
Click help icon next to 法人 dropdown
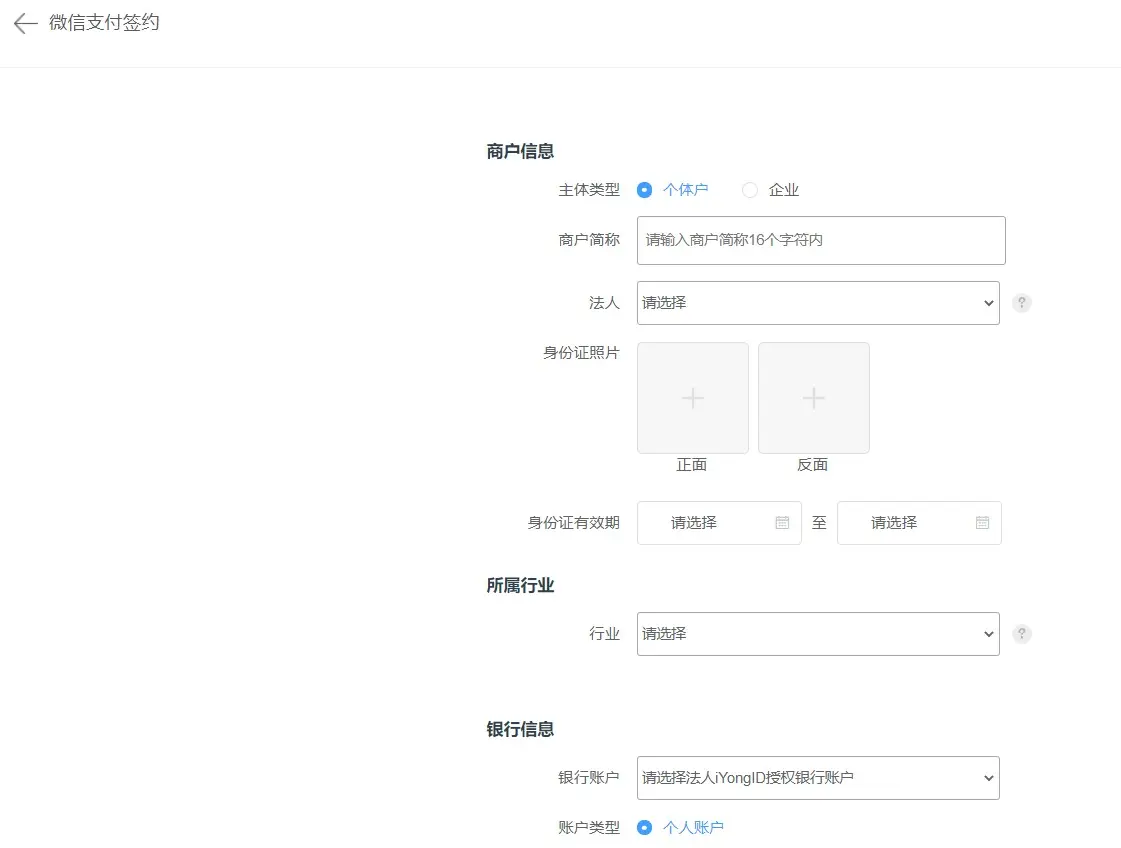pos(1021,303)
